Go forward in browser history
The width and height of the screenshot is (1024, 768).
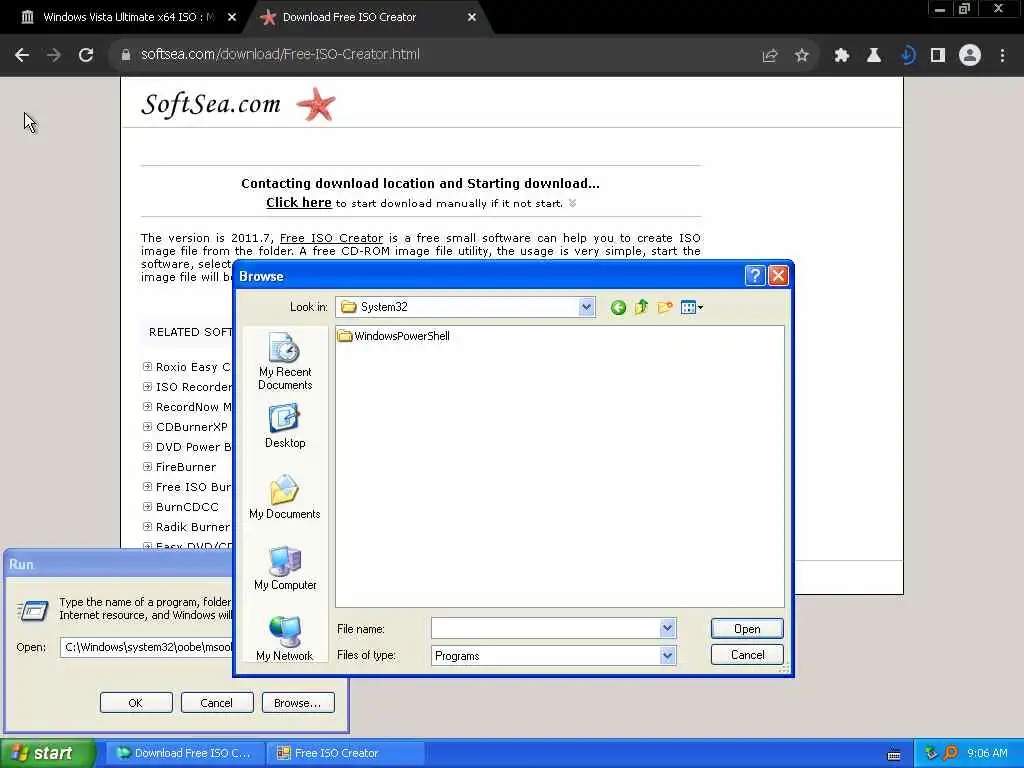tap(54, 55)
